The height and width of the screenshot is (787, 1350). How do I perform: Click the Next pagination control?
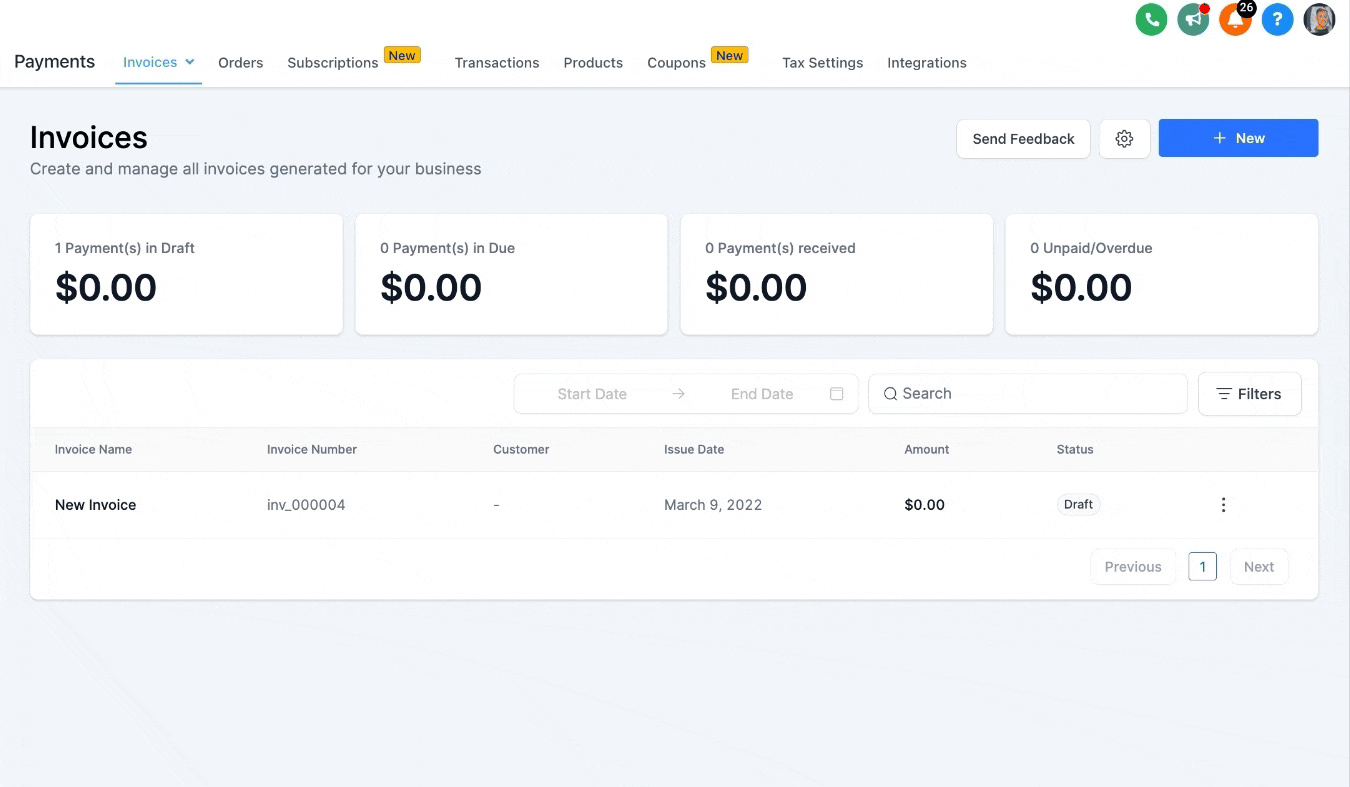point(1259,566)
